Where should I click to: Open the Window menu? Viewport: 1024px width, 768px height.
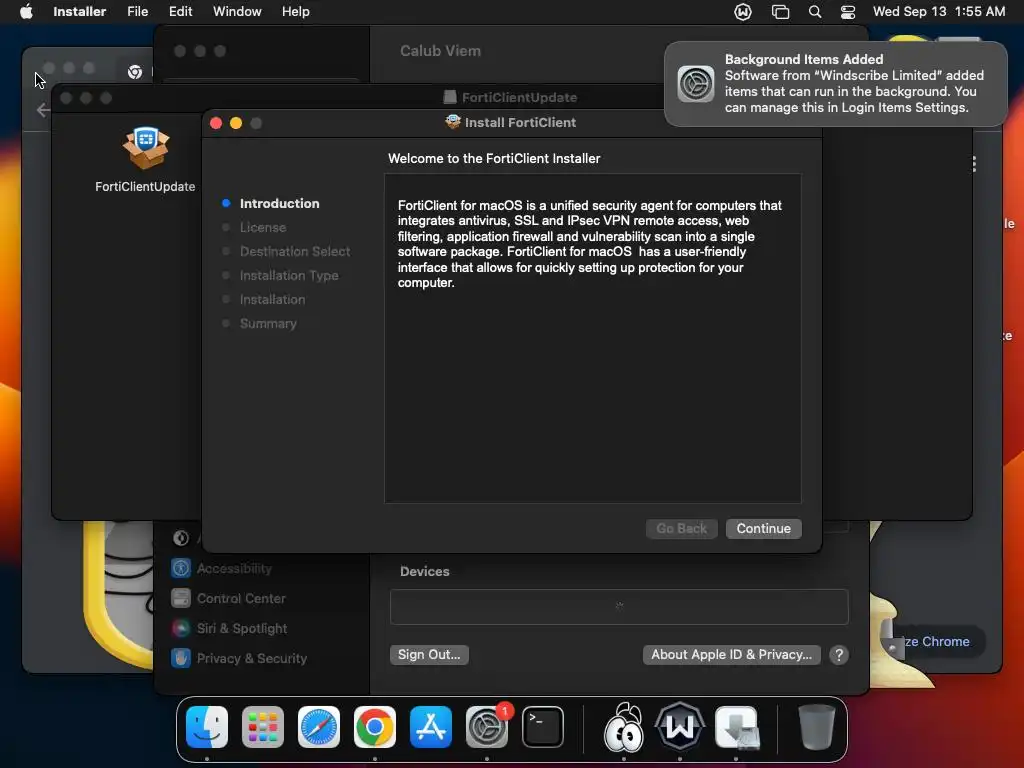tap(237, 12)
